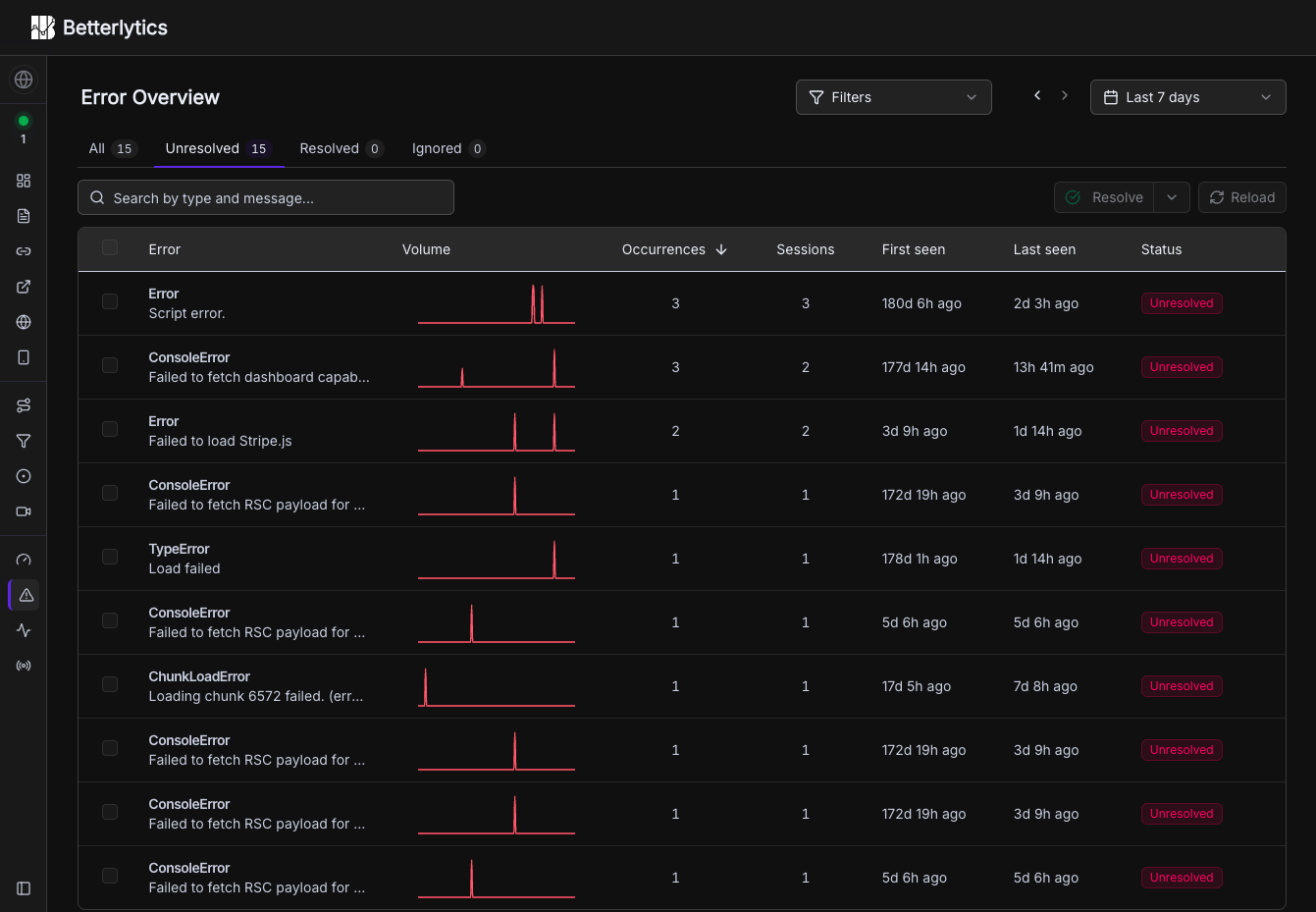Image resolution: width=1316 pixels, height=912 pixels.
Task: Open the errors warning triangle icon in the sidebar
Action: click(x=26, y=595)
